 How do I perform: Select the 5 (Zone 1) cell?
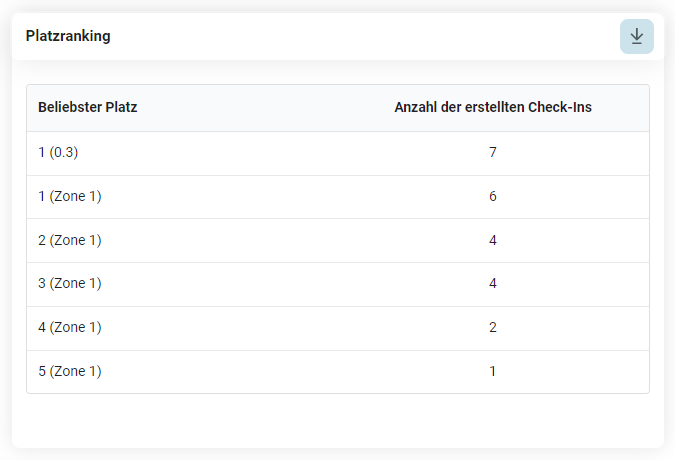[x=70, y=371]
